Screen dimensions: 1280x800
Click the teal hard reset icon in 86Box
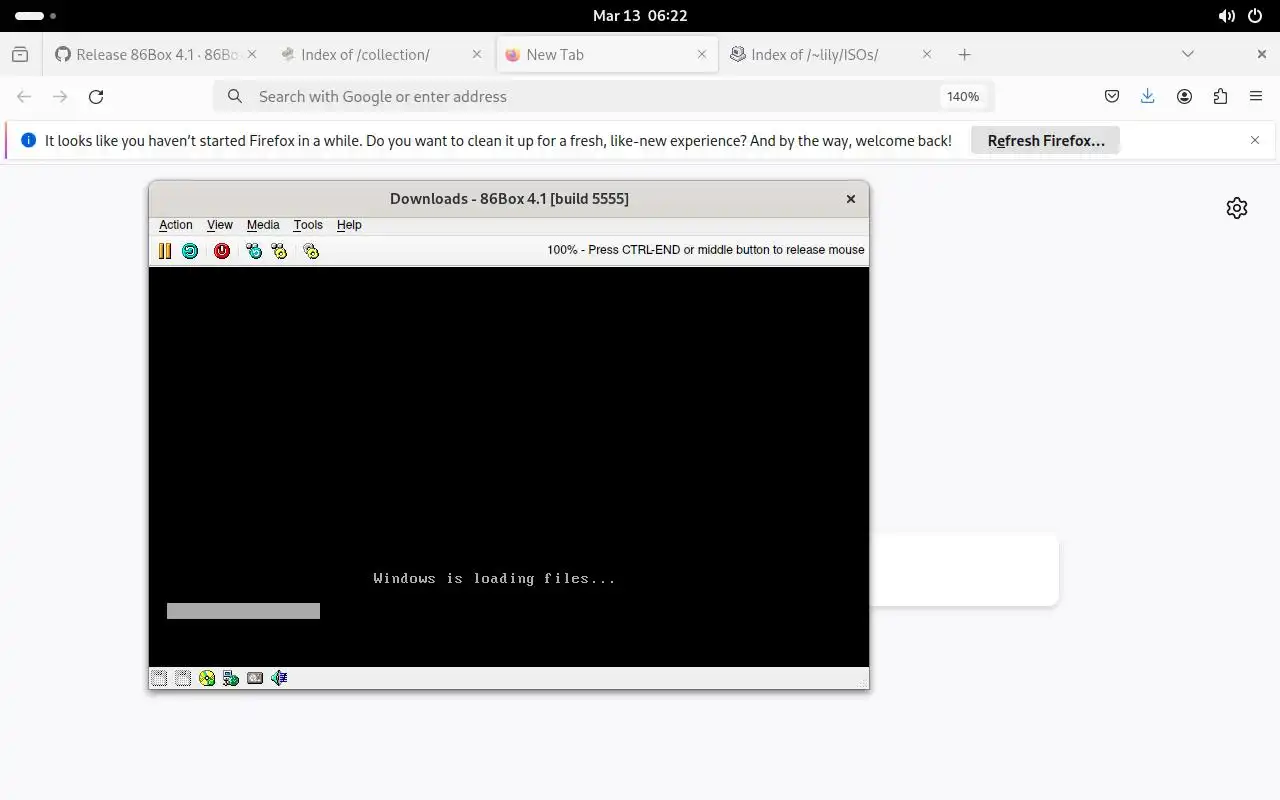point(190,251)
